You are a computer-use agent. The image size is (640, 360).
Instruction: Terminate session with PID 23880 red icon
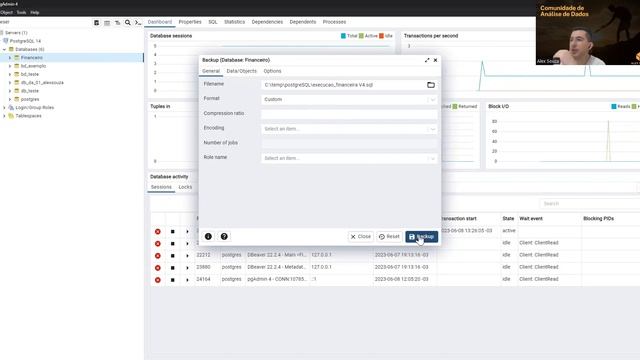click(158, 268)
